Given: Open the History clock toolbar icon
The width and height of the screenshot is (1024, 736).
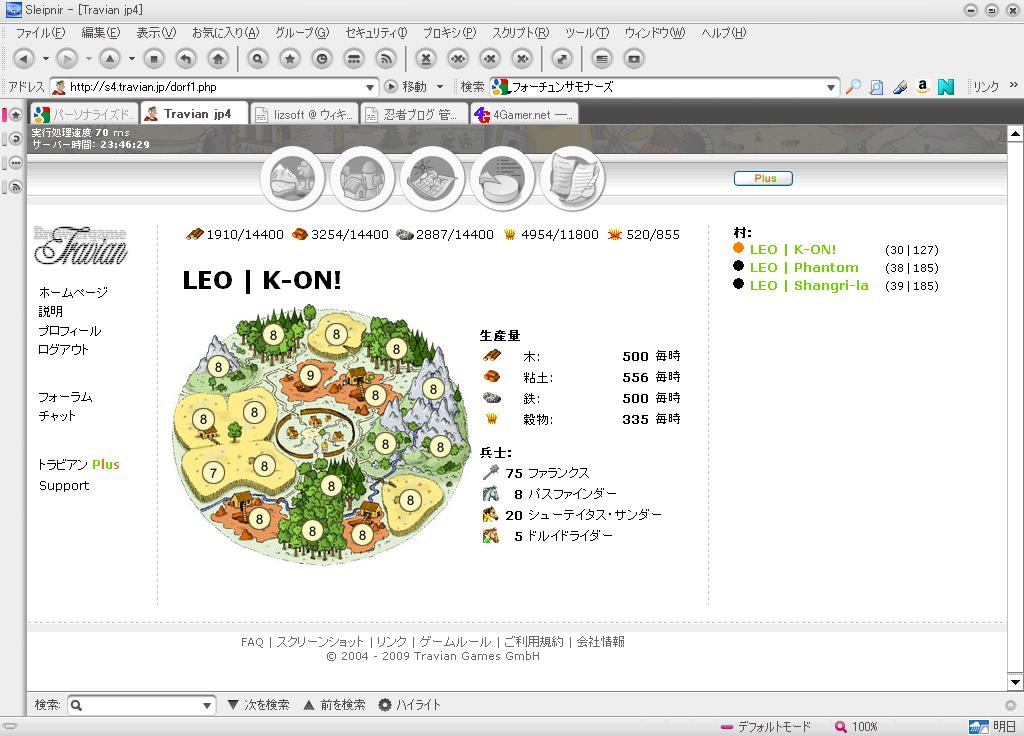Looking at the screenshot, I should 322,59.
